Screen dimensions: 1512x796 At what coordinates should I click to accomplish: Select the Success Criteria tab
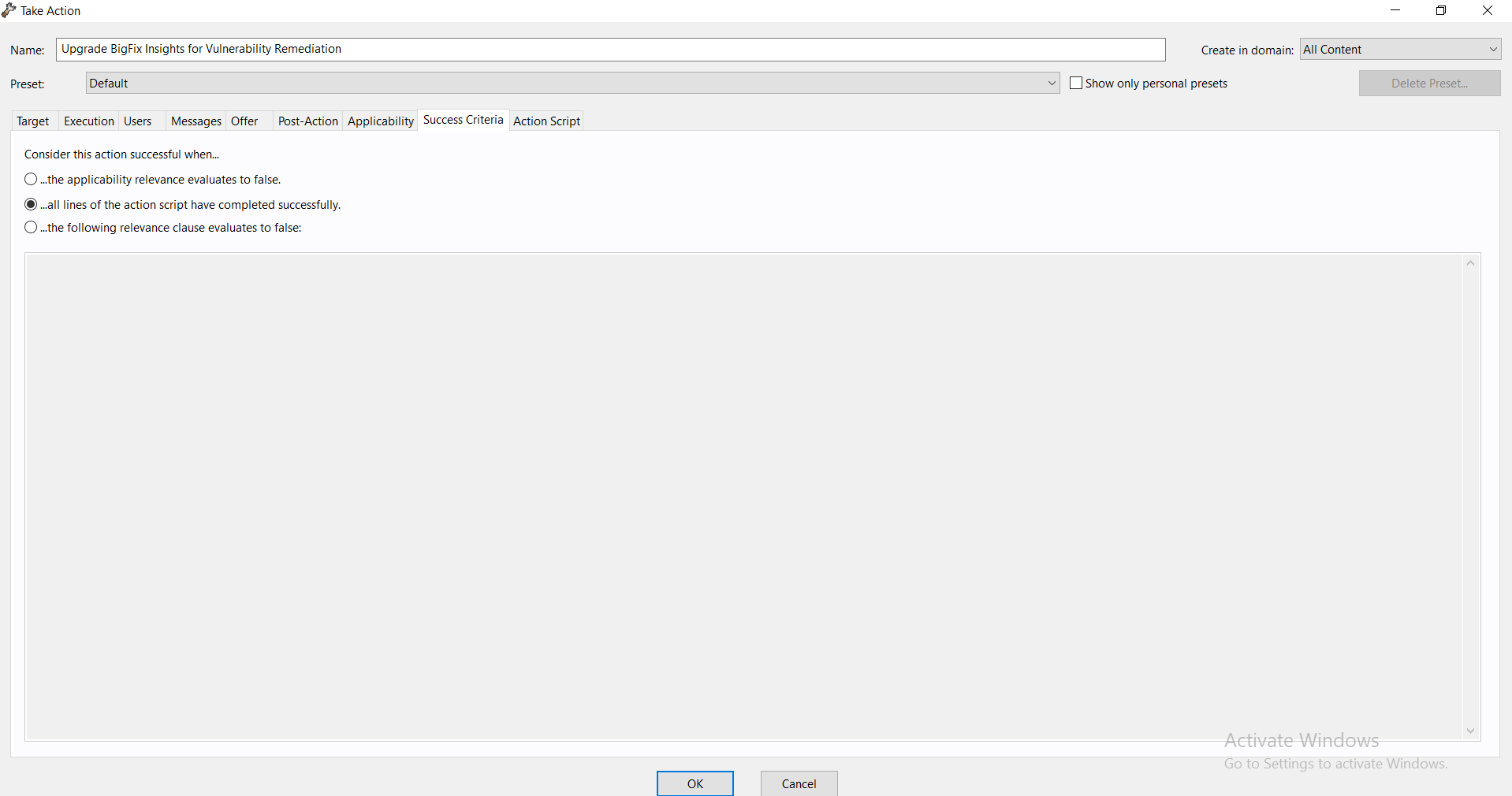point(464,120)
